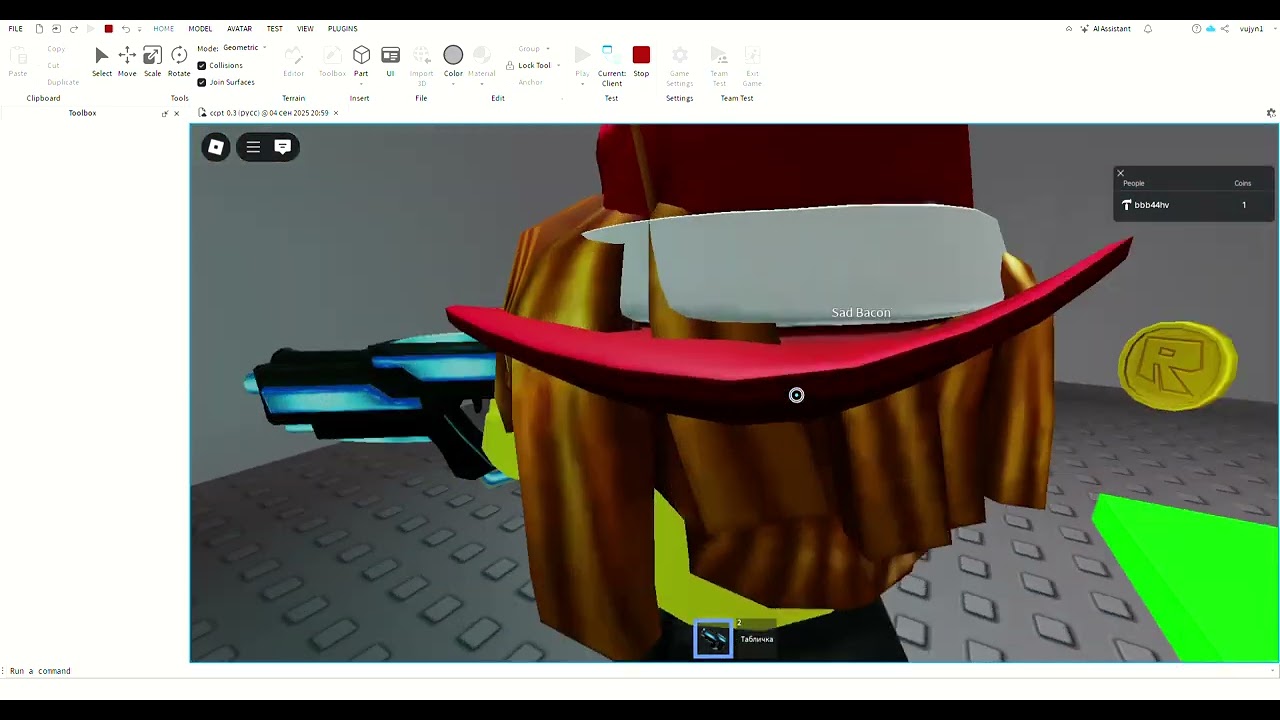Pop out the Toolbox panel
Viewport: 1280px width, 720px height.
coord(165,113)
